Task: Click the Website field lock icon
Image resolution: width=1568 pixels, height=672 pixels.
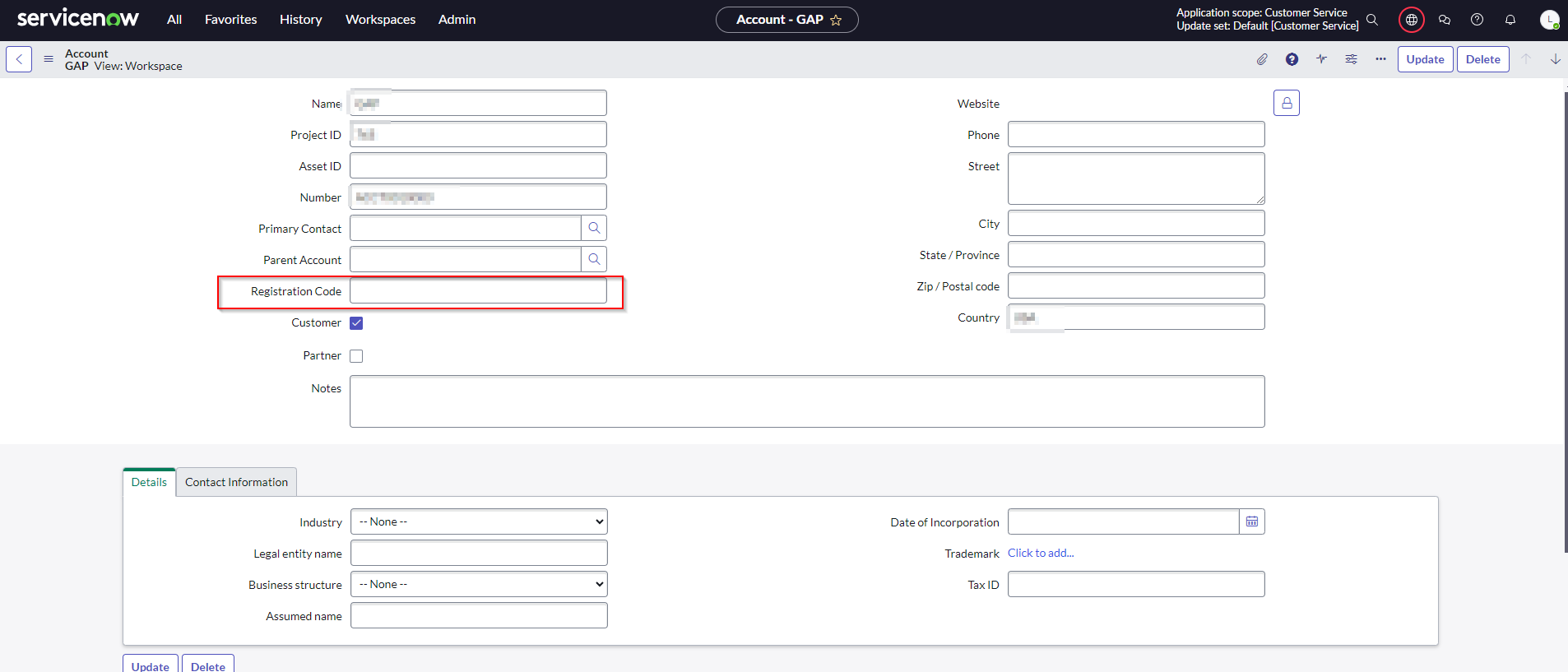Action: (x=1286, y=103)
